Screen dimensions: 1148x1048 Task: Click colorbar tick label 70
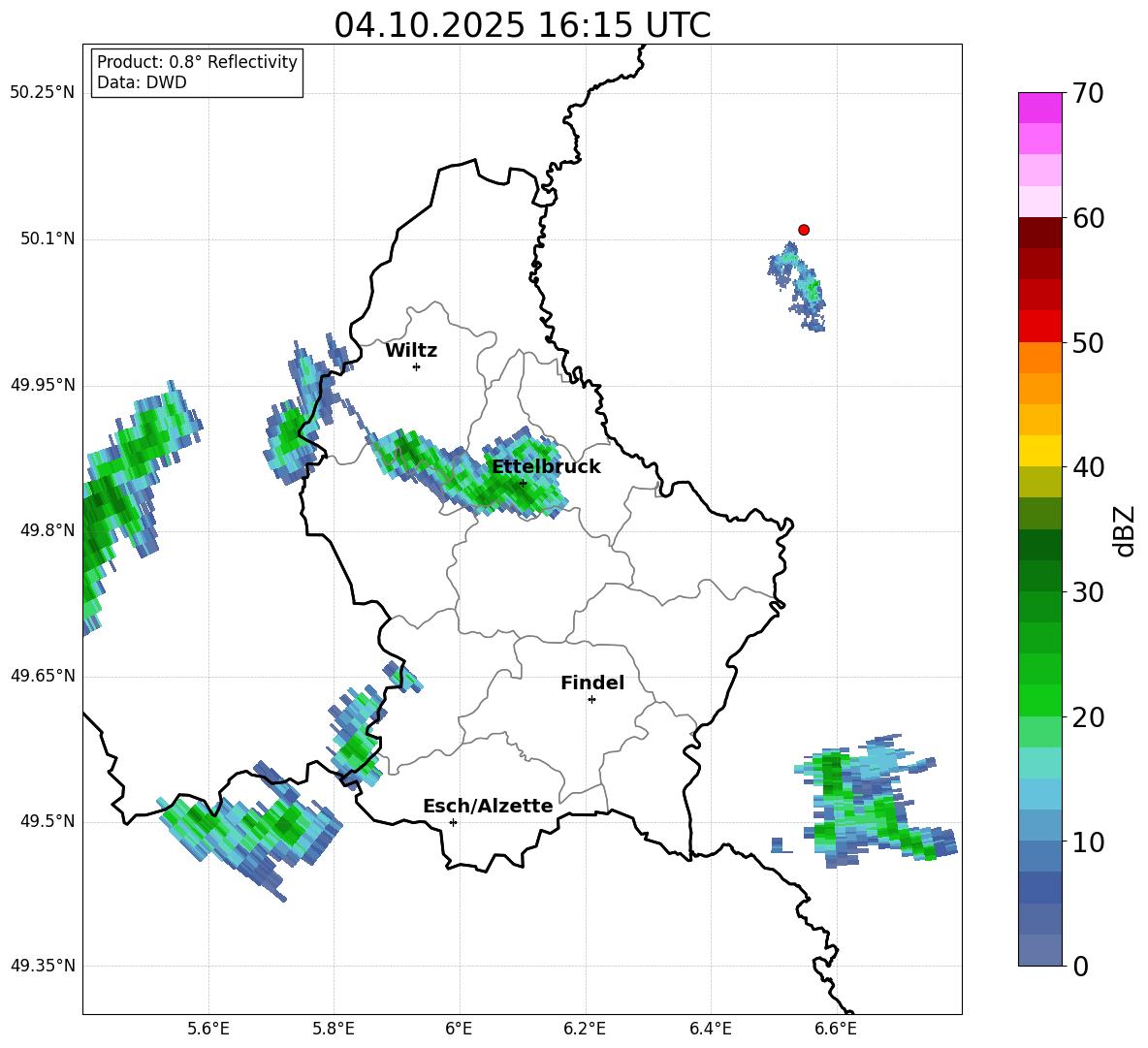point(1088,93)
